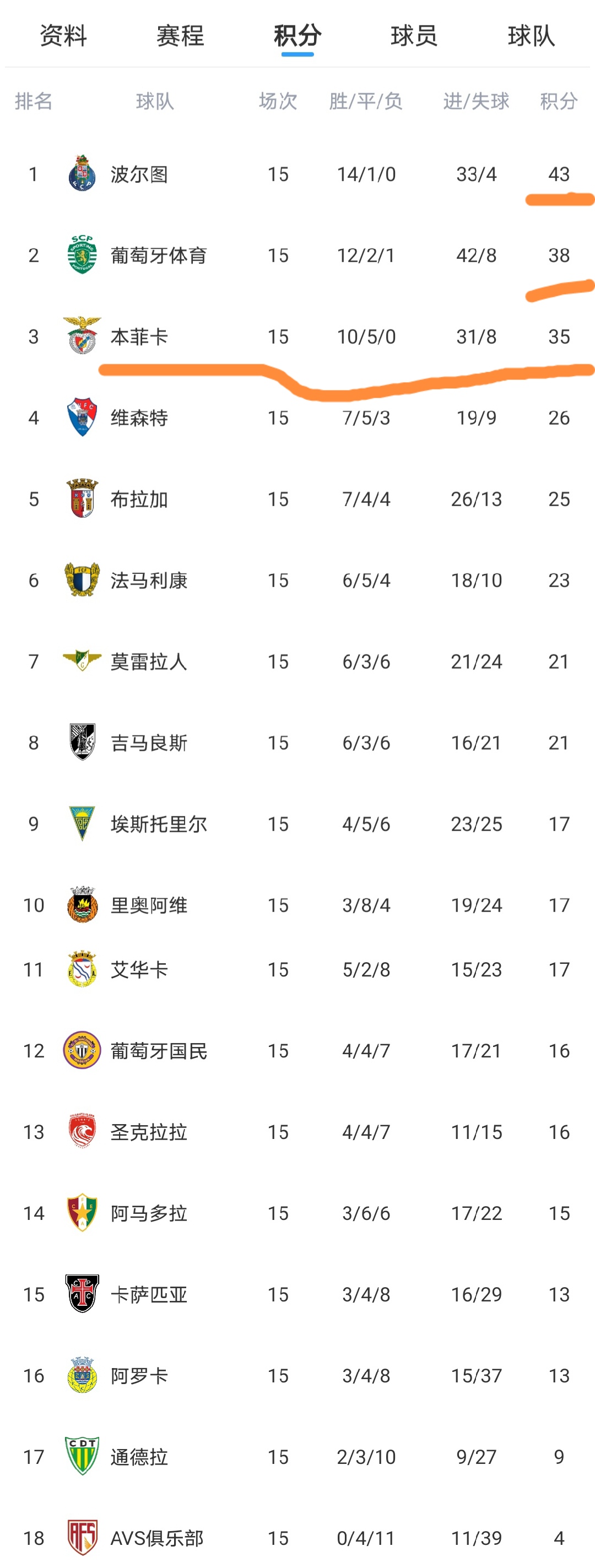Switch to the 赛程 tab

(180, 35)
